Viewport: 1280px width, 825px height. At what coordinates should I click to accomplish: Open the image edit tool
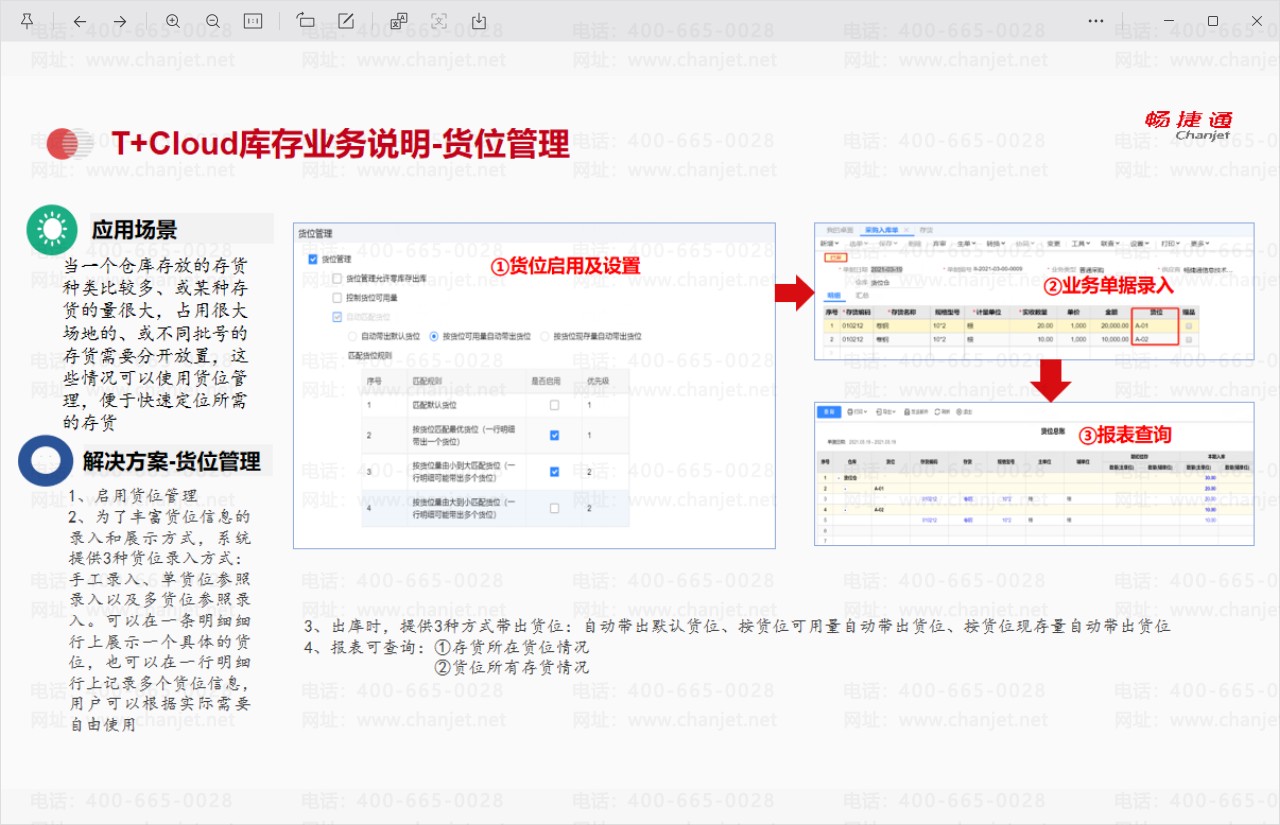pyautogui.click(x=346, y=21)
